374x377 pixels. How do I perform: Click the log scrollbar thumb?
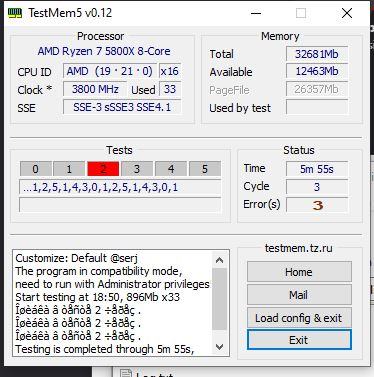tap(219, 299)
